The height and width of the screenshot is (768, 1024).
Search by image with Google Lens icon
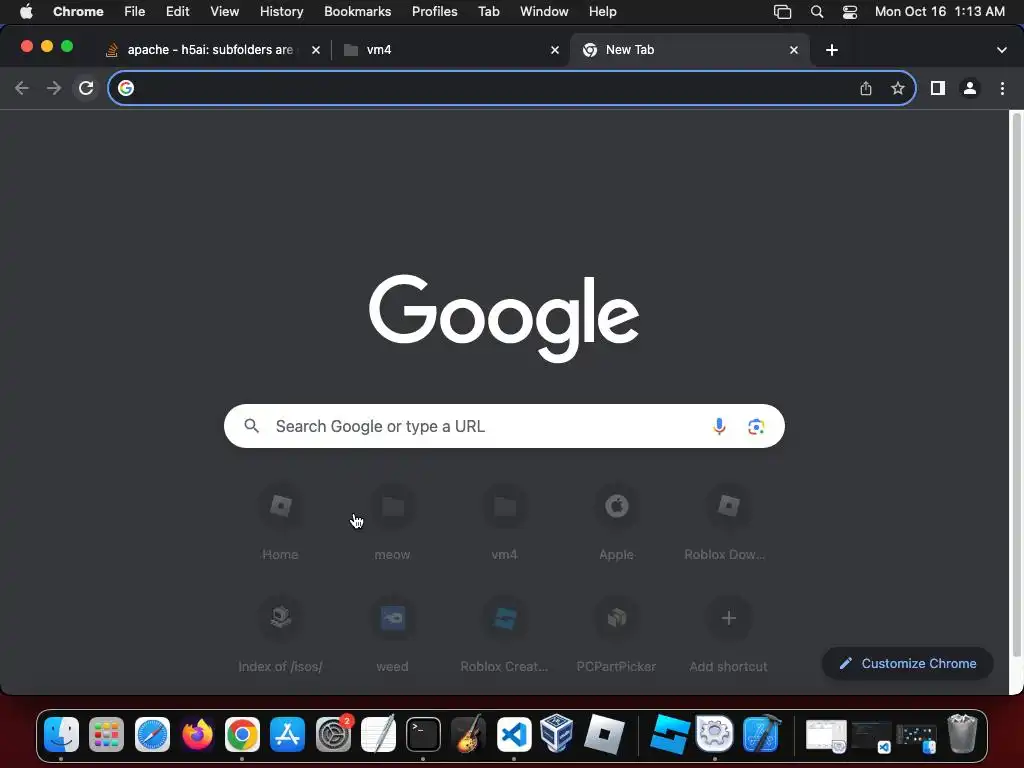point(756,426)
